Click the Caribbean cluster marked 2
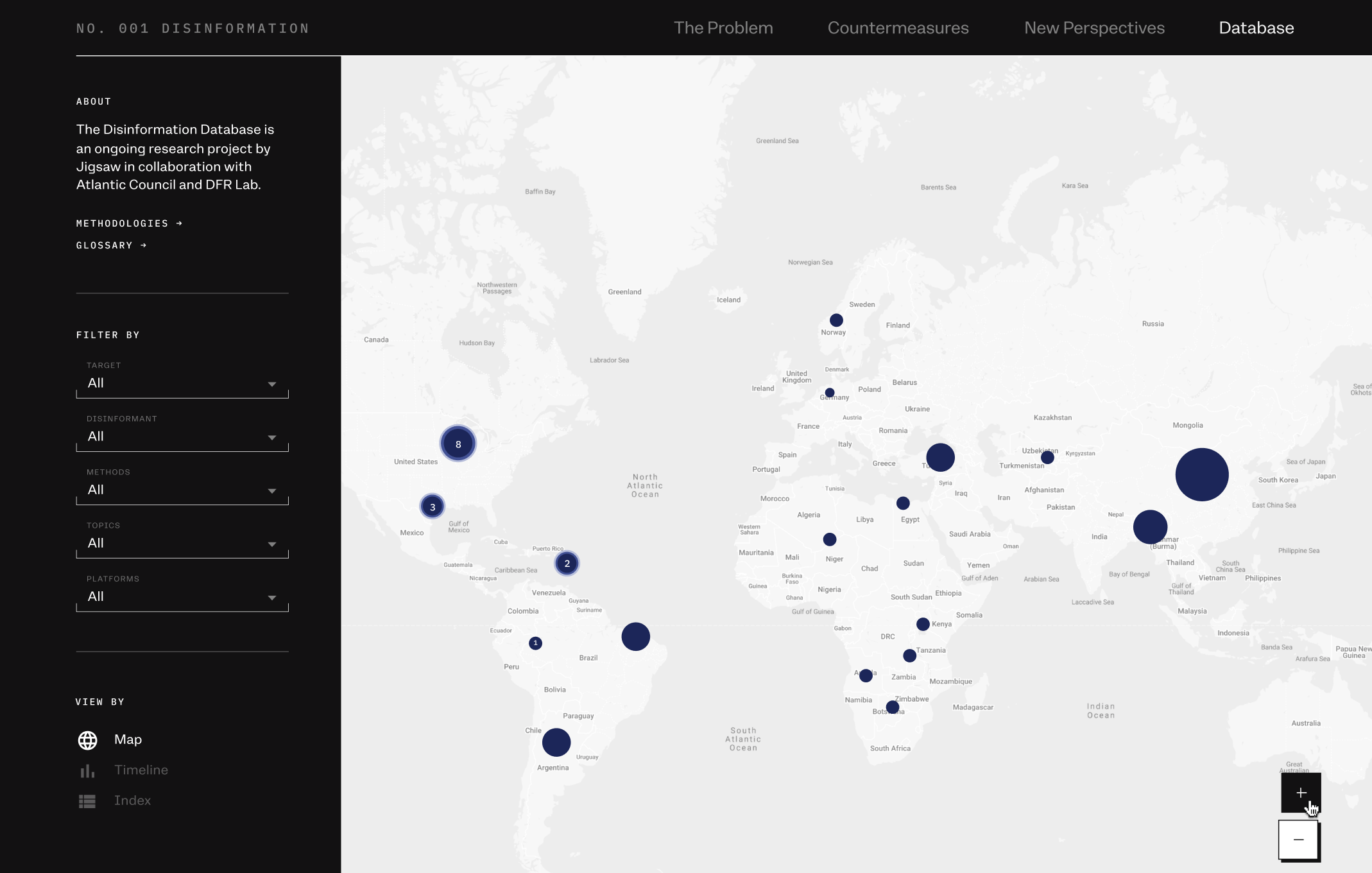The image size is (1372, 873). coord(567,564)
